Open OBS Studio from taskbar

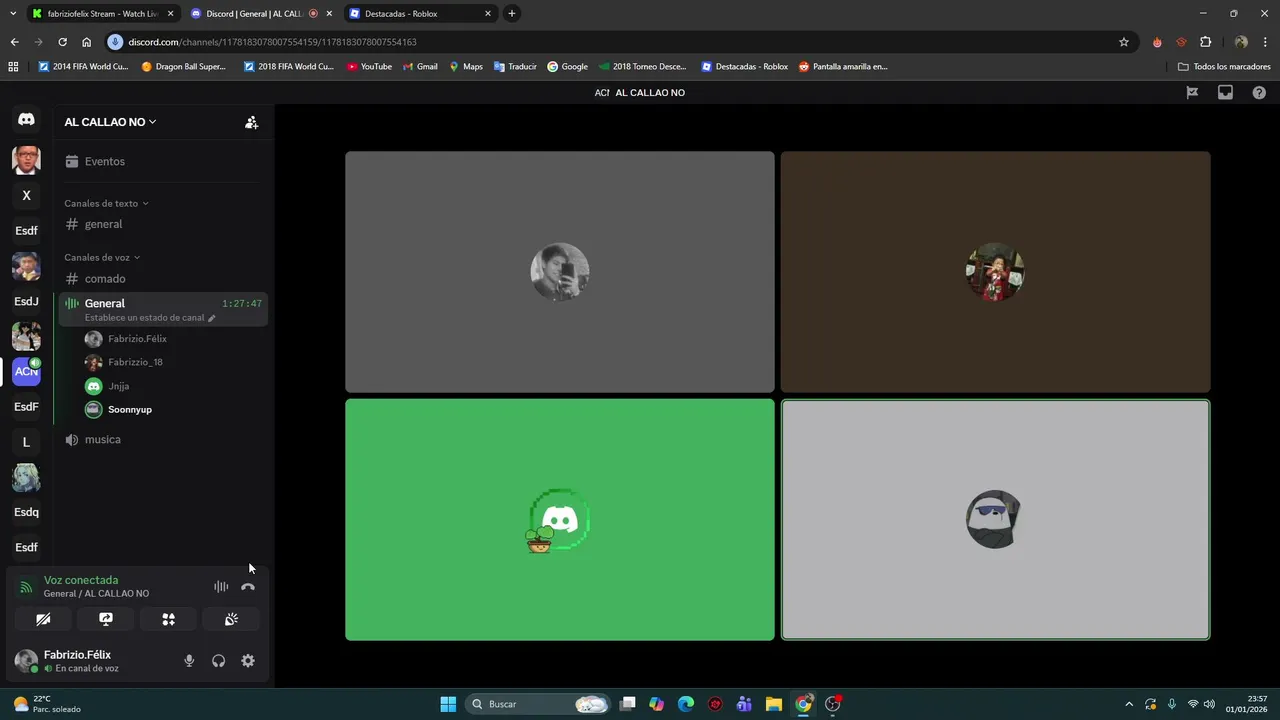pos(833,704)
